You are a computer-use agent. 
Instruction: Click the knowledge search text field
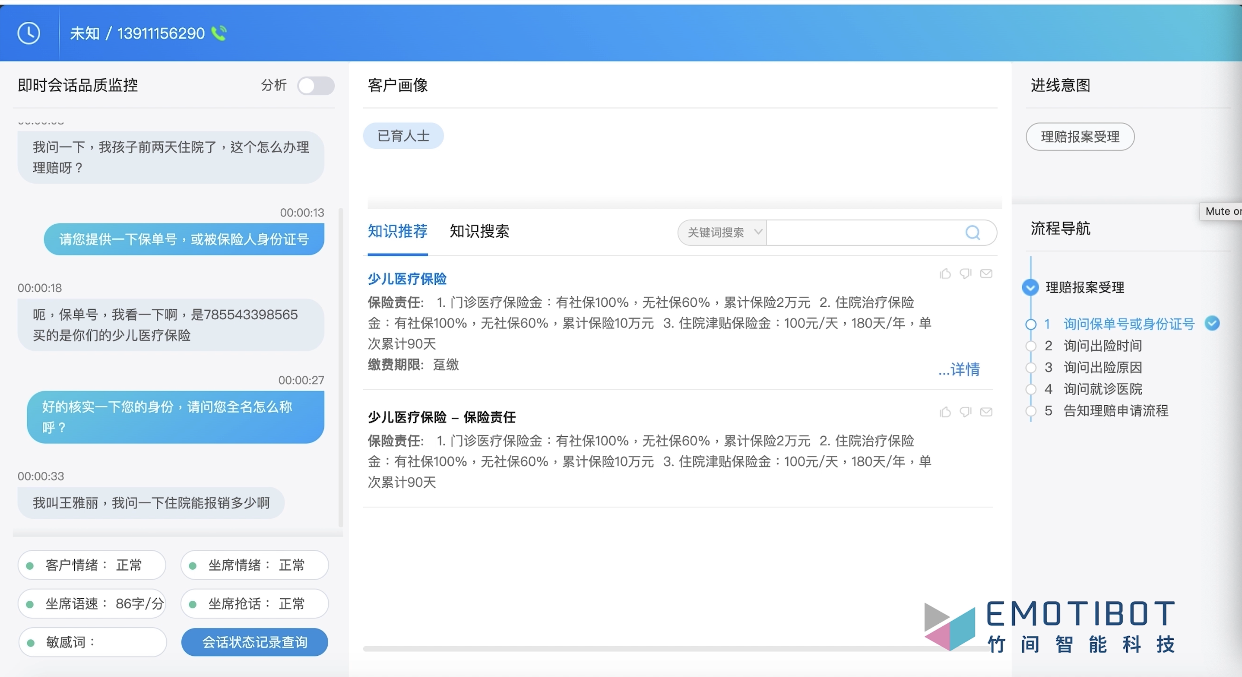point(862,232)
